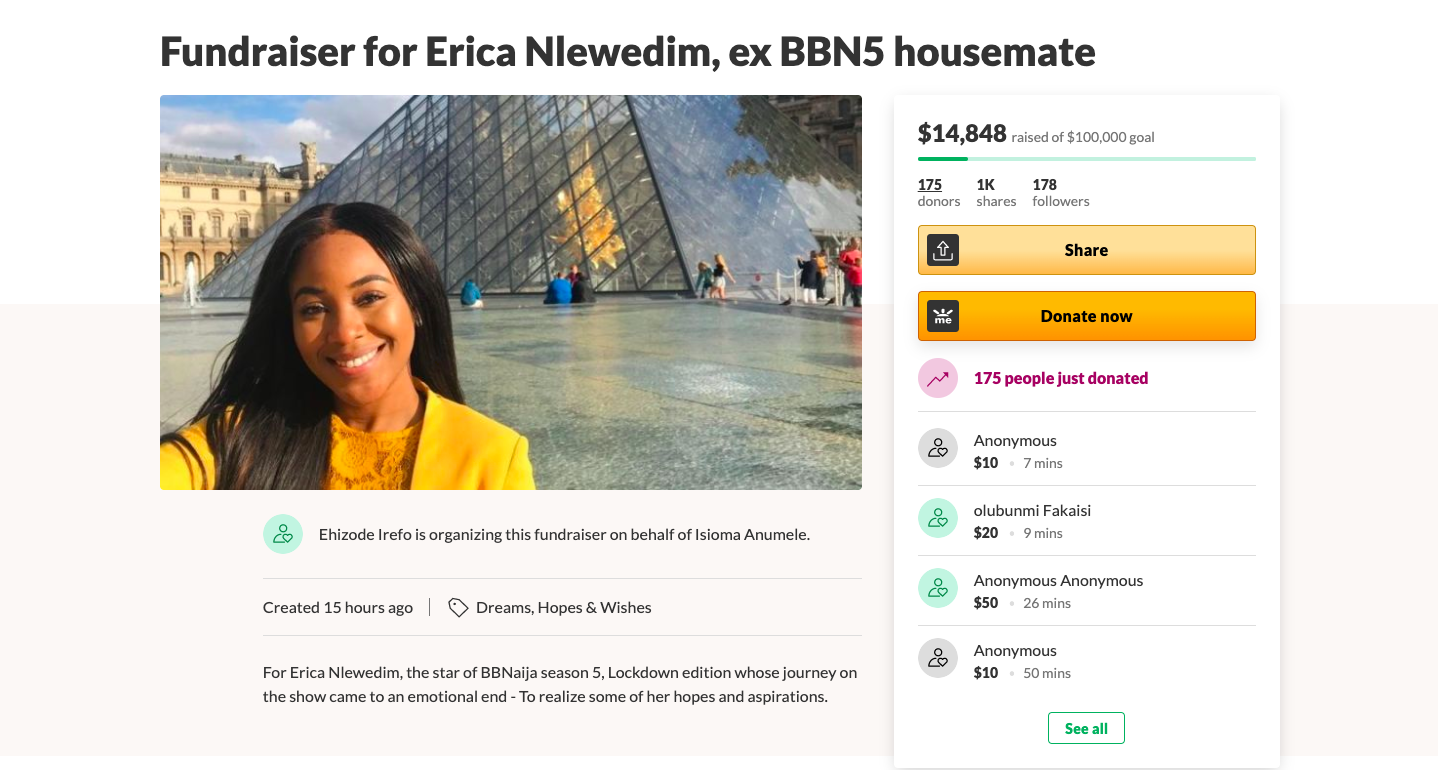Open the Share fundraiser button
The image size is (1440, 770).
click(1087, 250)
